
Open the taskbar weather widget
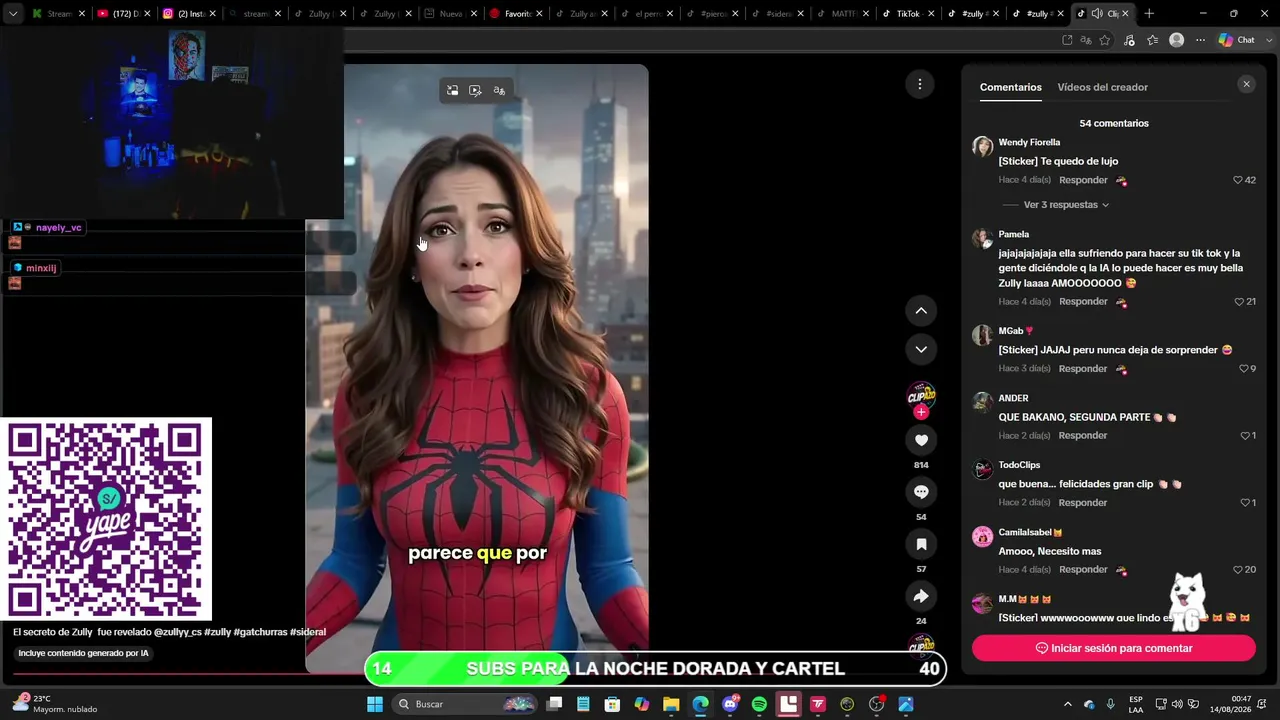55,704
